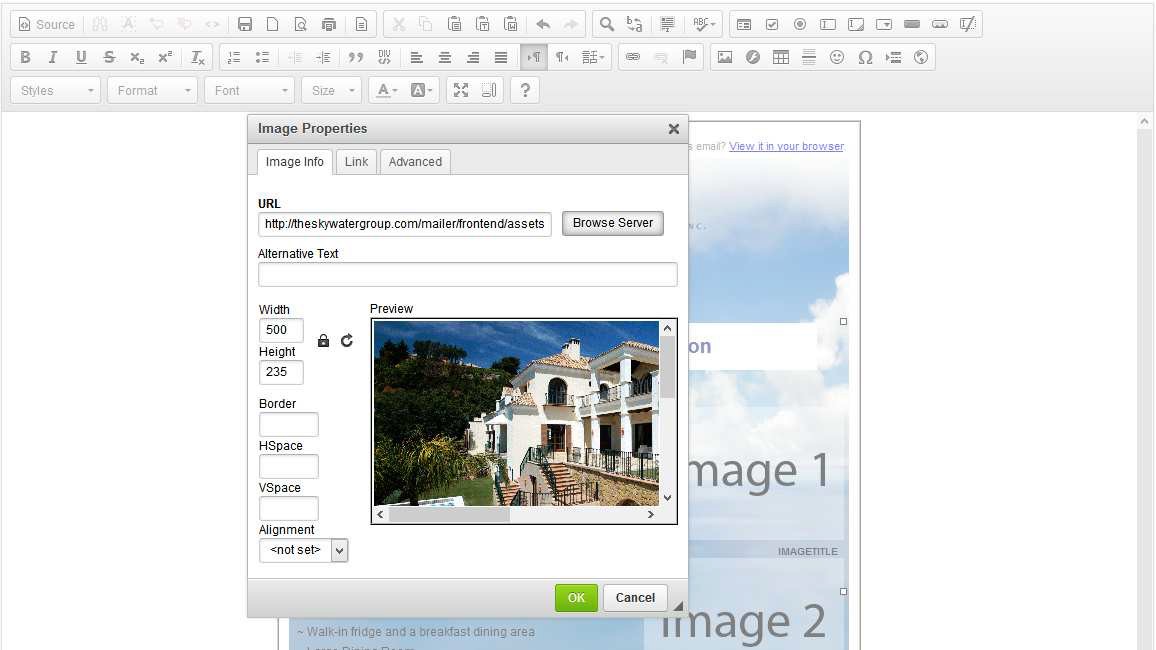Insert a form Button

pyautogui.click(x=912, y=24)
